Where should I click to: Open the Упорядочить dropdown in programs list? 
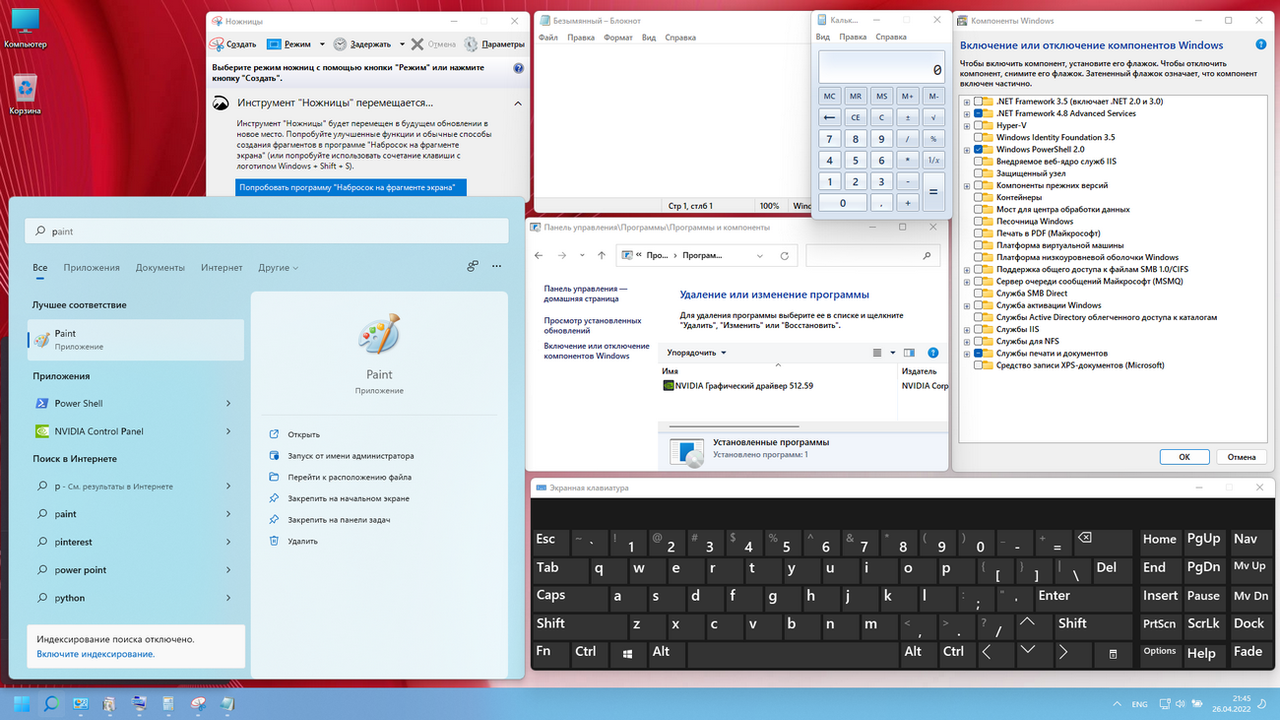[x=697, y=353]
